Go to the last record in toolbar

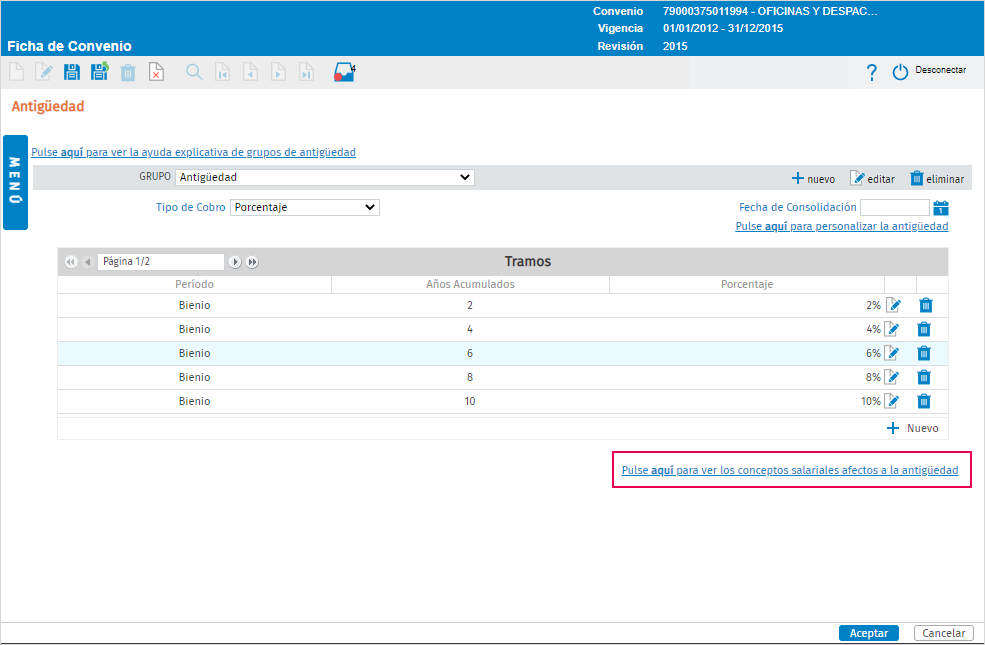[x=306, y=72]
